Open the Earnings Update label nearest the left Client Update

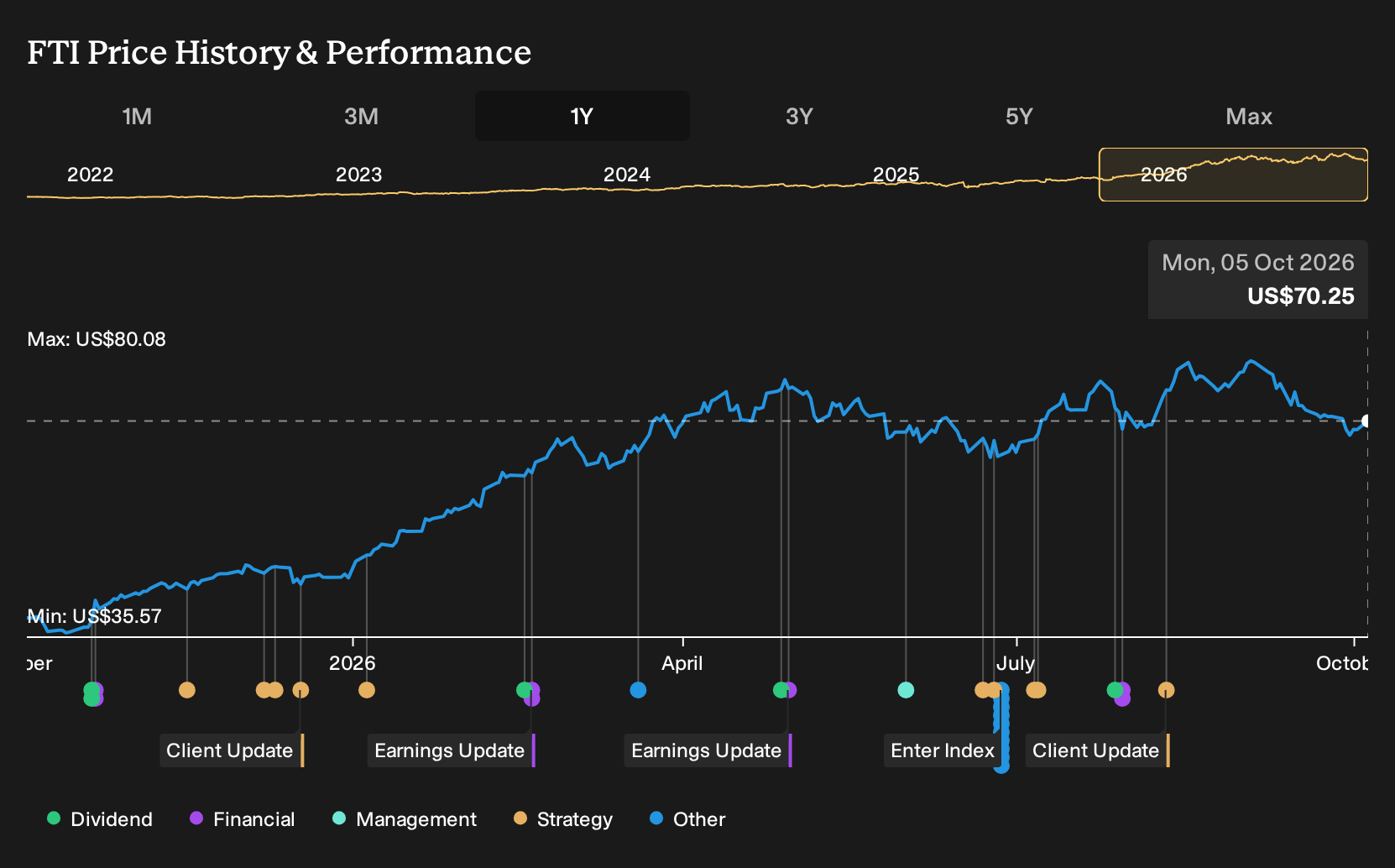(450, 750)
